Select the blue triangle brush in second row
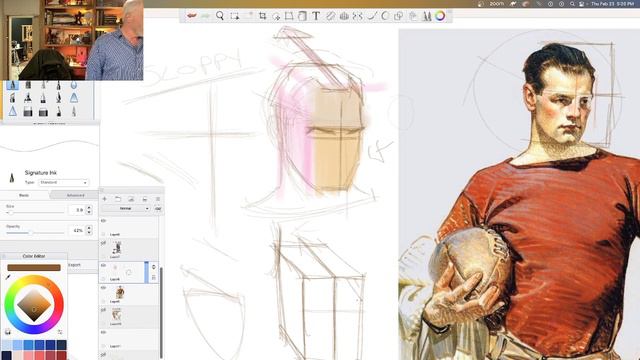Image resolution: width=640 pixels, height=360 pixels. click(x=73, y=98)
